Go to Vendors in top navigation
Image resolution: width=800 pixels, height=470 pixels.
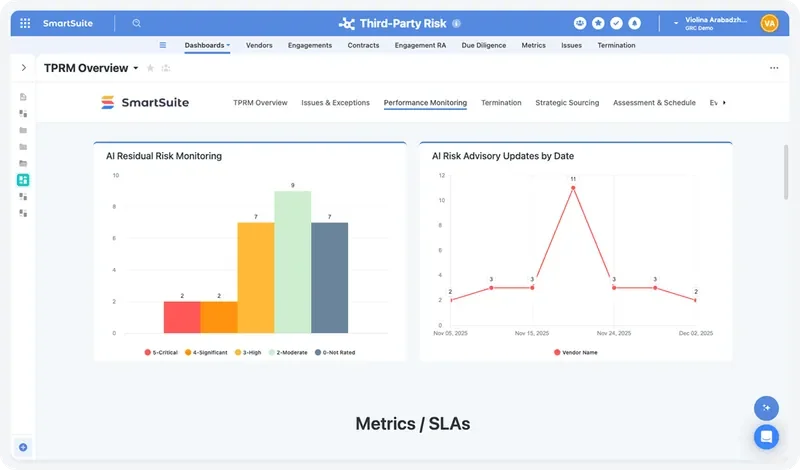259,45
